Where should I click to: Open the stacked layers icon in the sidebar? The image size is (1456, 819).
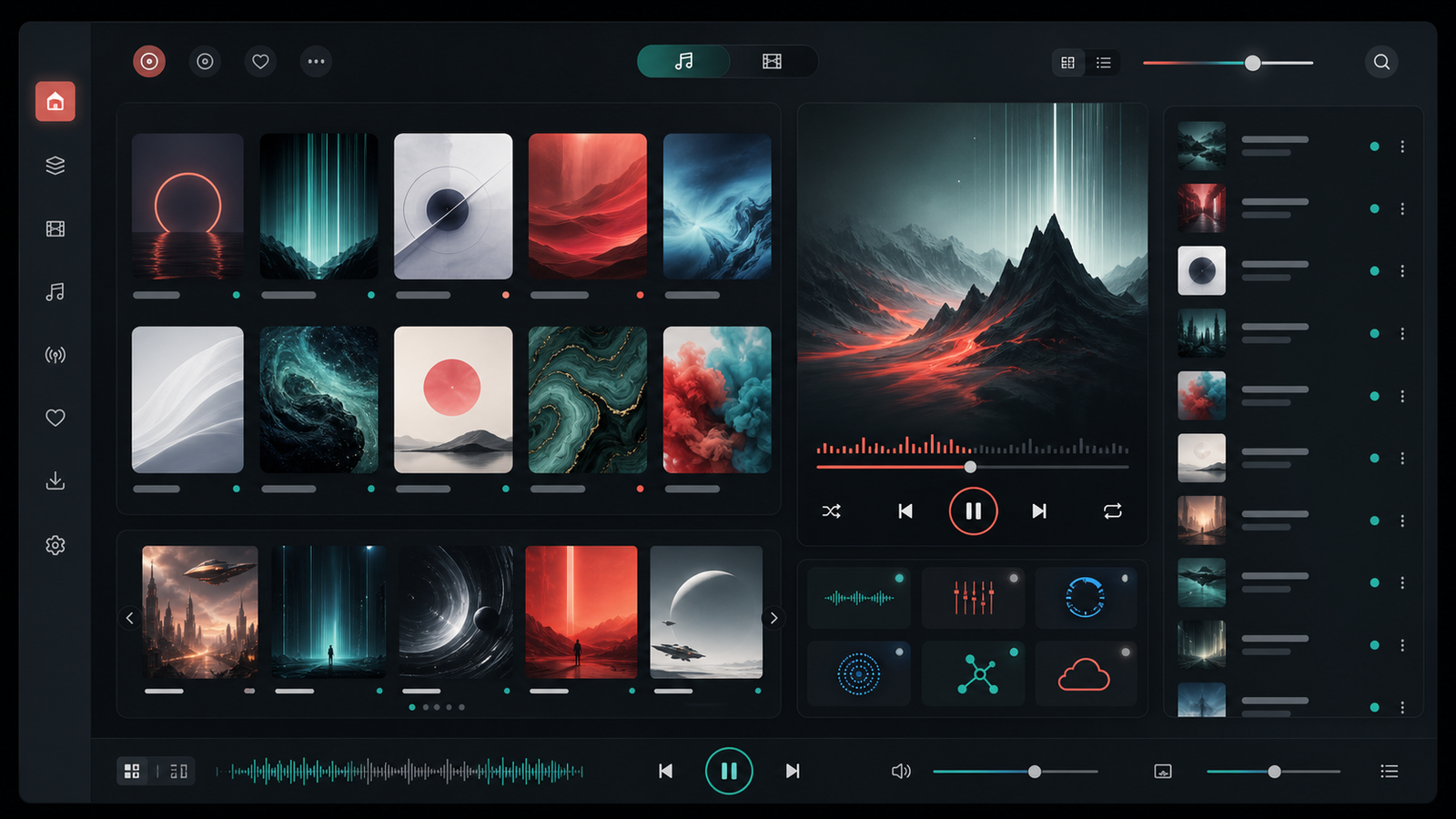[x=56, y=165]
